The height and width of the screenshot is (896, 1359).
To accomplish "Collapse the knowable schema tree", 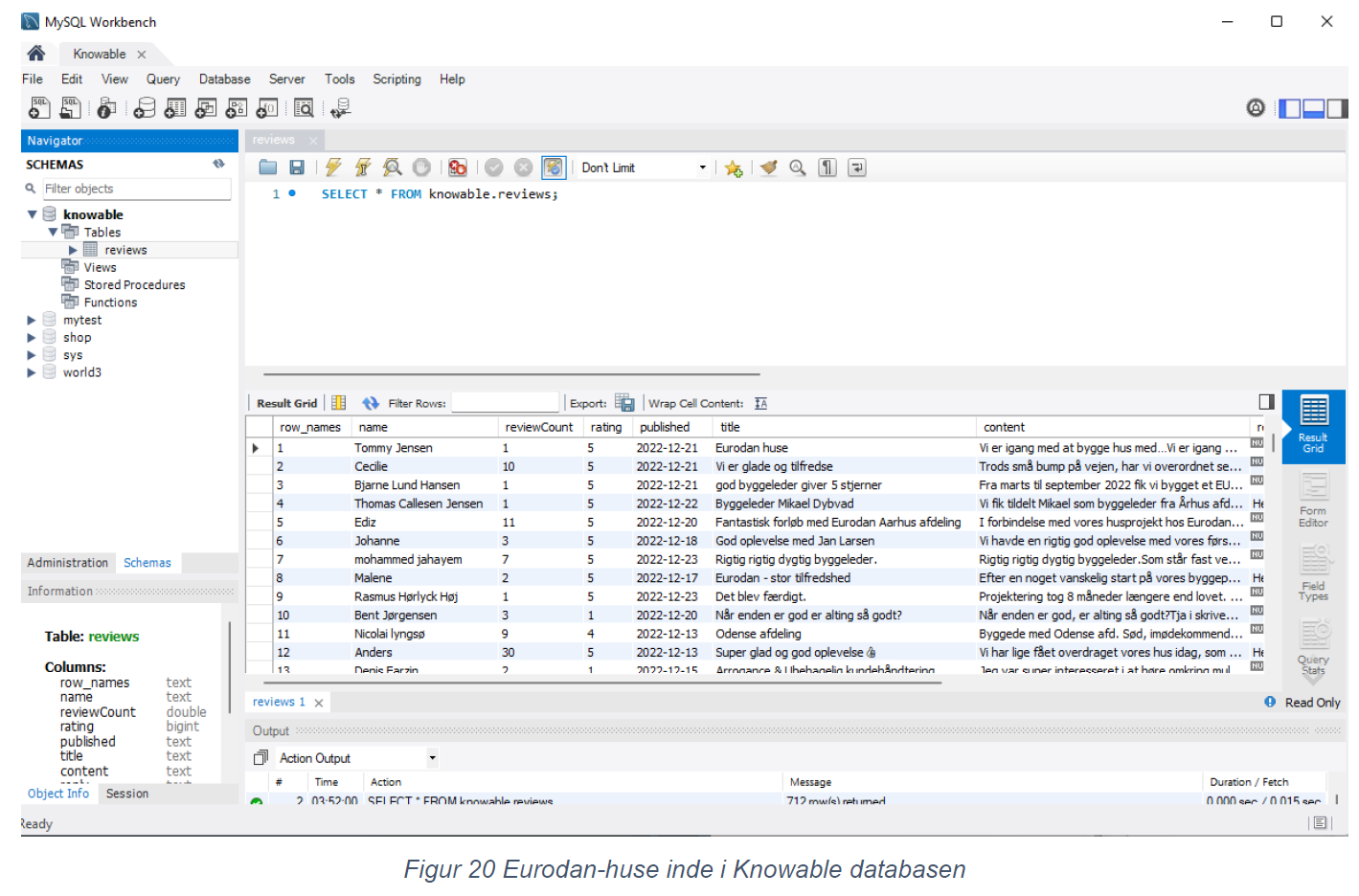I will tap(32, 214).
